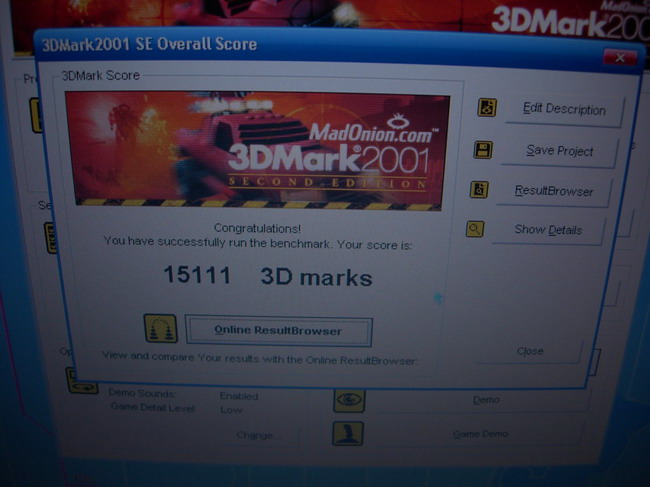This screenshot has width=650, height=487.
Task: Click the Show Details magnifier icon
Action: [475, 229]
